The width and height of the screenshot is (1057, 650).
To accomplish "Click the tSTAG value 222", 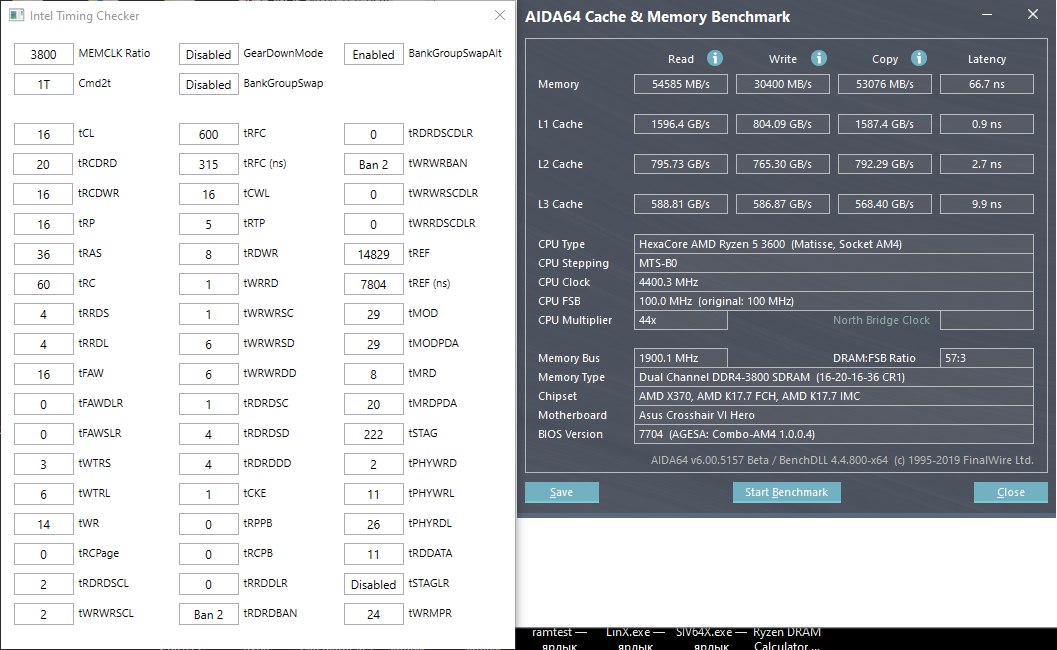I will (373, 434).
